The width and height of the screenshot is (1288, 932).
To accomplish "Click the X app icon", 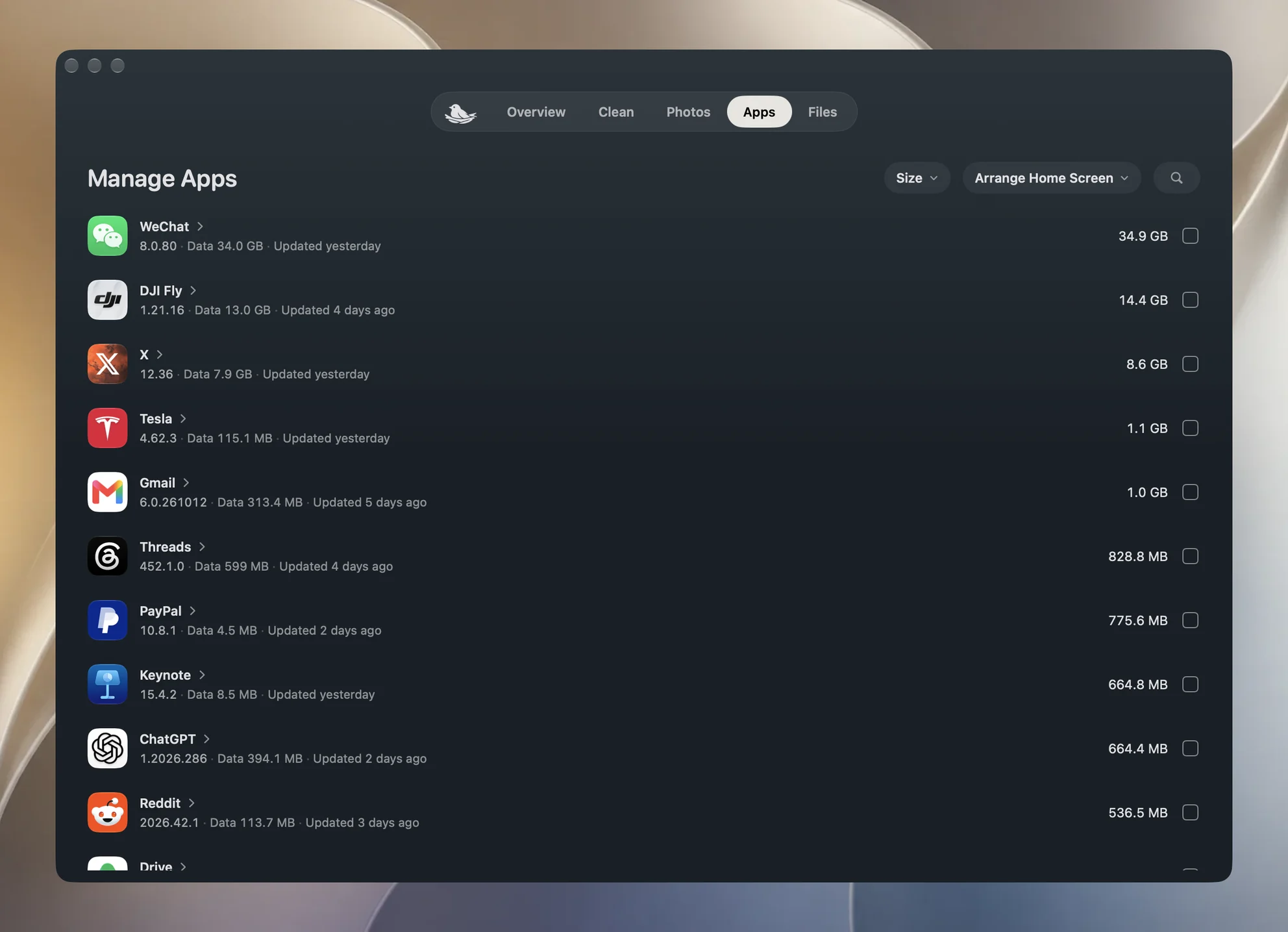I will [x=108, y=364].
